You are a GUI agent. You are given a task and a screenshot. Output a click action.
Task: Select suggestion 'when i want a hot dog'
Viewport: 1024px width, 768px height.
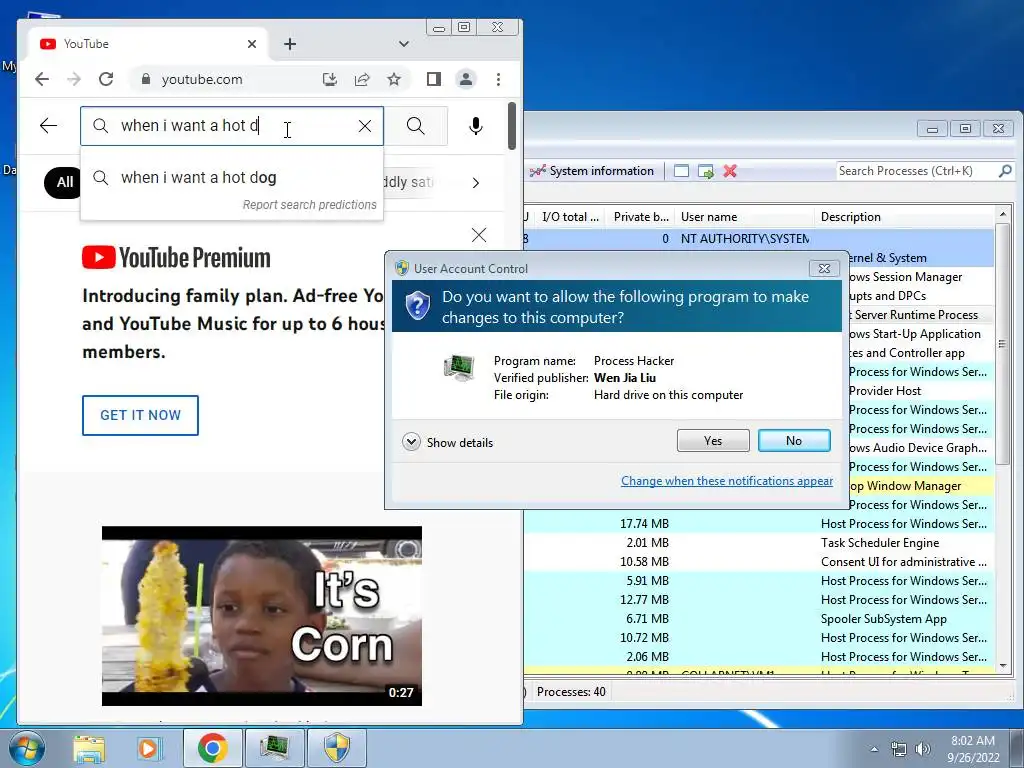(x=232, y=178)
